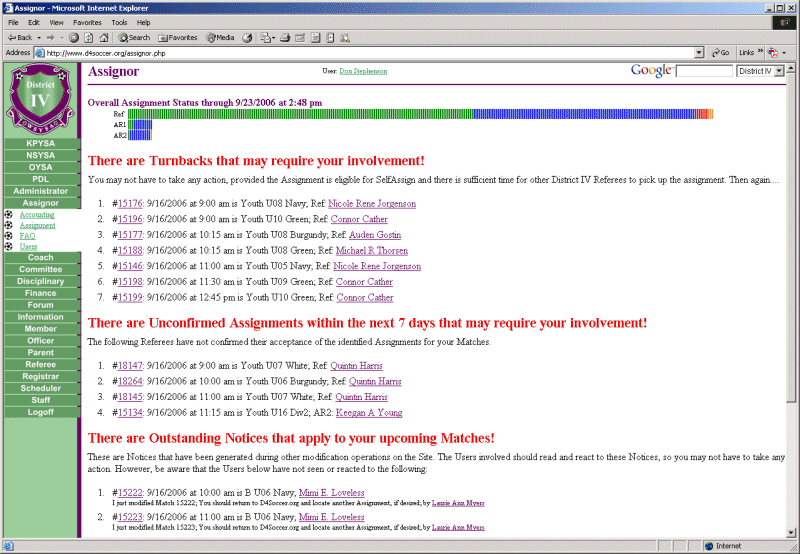Open Quintin Harris referee link for match #18264
Viewport: 800px width, 554px height.
tap(375, 381)
